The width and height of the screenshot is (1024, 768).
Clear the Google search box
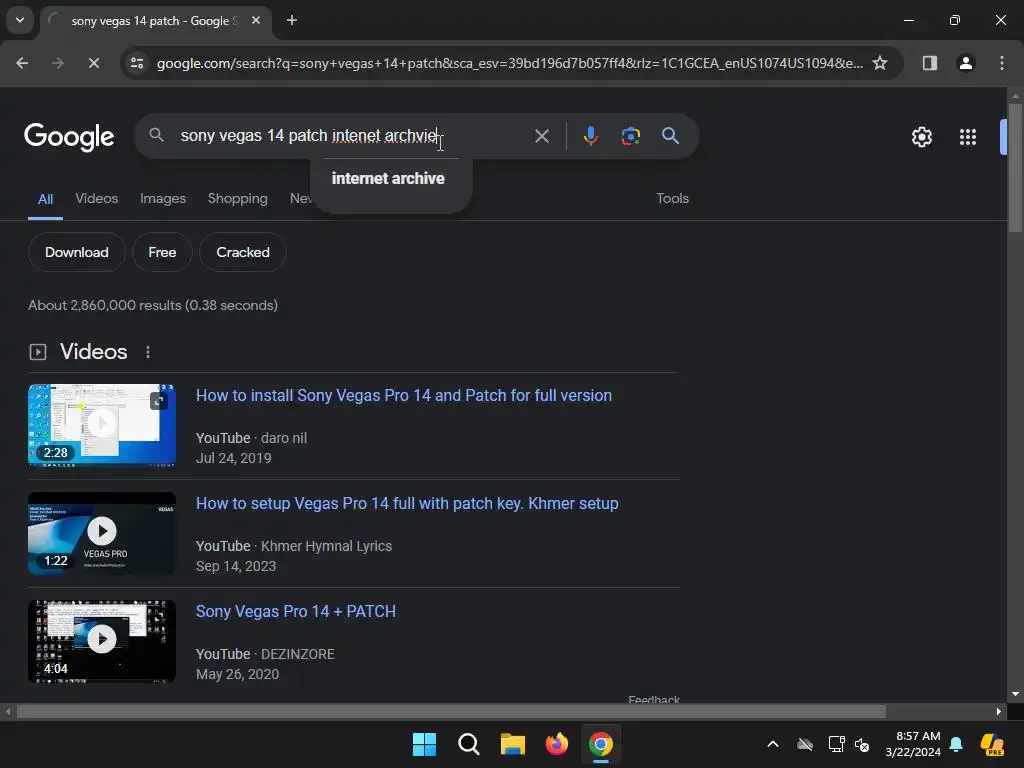pyautogui.click(x=541, y=136)
